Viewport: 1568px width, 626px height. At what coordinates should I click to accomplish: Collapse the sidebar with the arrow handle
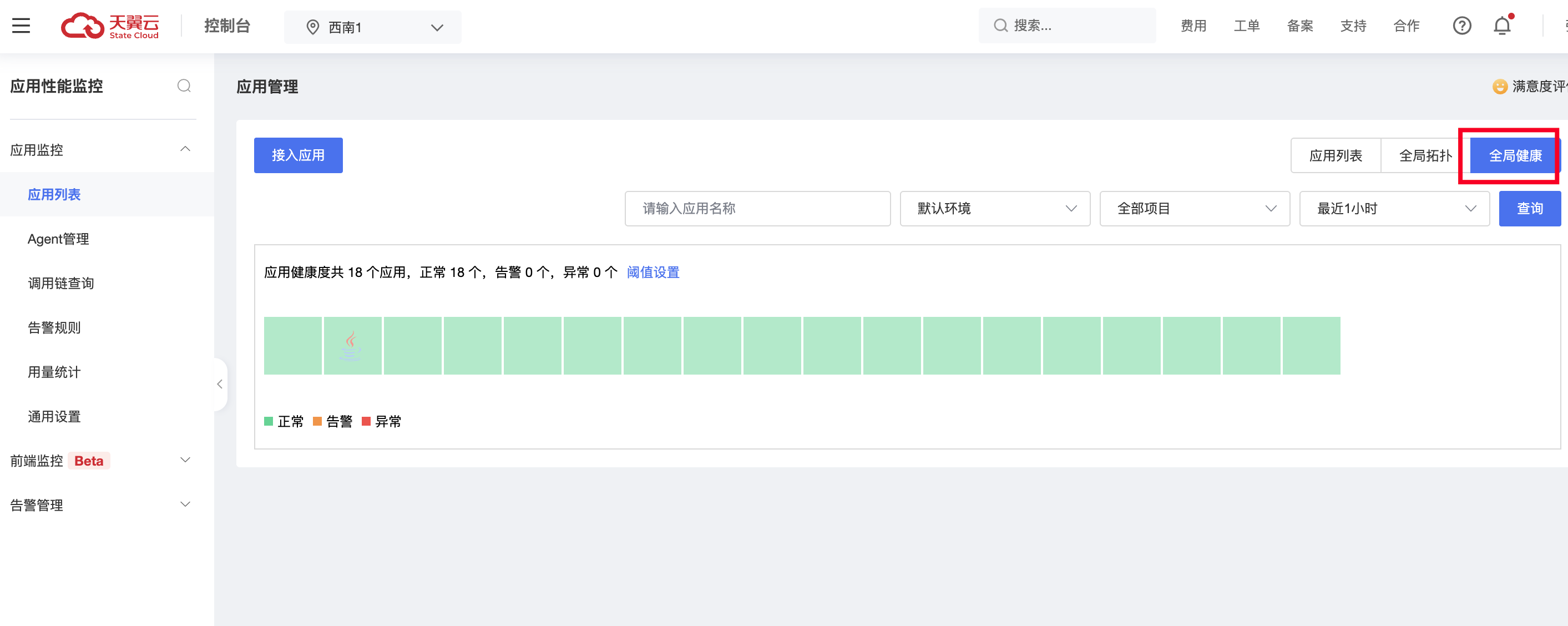pos(220,383)
